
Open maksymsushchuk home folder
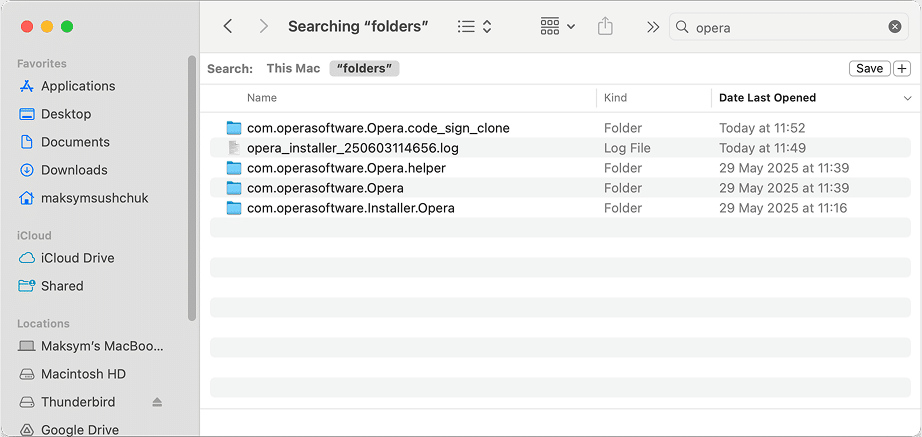[95, 198]
